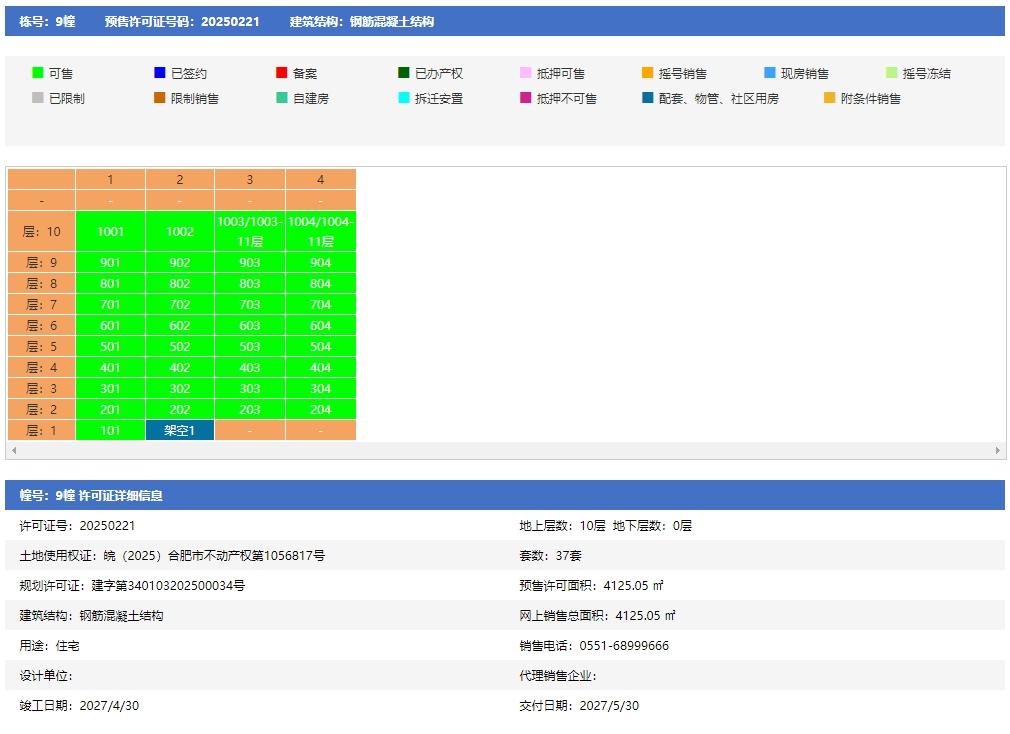Click the teal 自建房 legend swatch
1010x734 pixels.
pyautogui.click(x=281, y=98)
